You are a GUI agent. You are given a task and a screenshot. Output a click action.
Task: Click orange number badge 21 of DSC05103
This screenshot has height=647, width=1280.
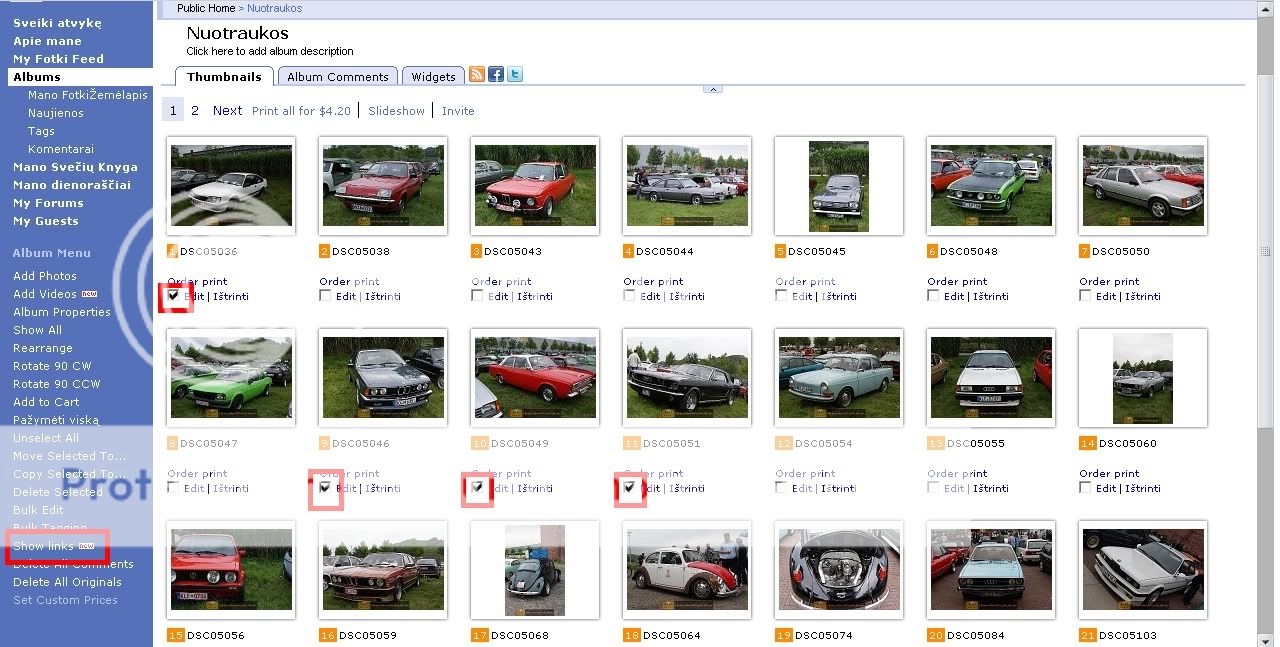[1088, 635]
